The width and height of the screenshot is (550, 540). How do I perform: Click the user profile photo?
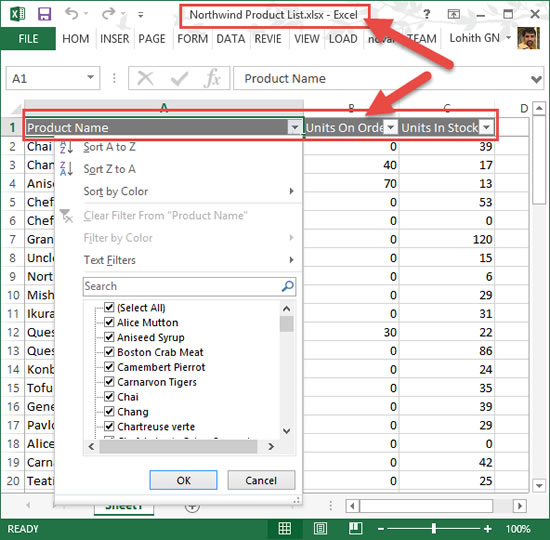click(x=528, y=38)
